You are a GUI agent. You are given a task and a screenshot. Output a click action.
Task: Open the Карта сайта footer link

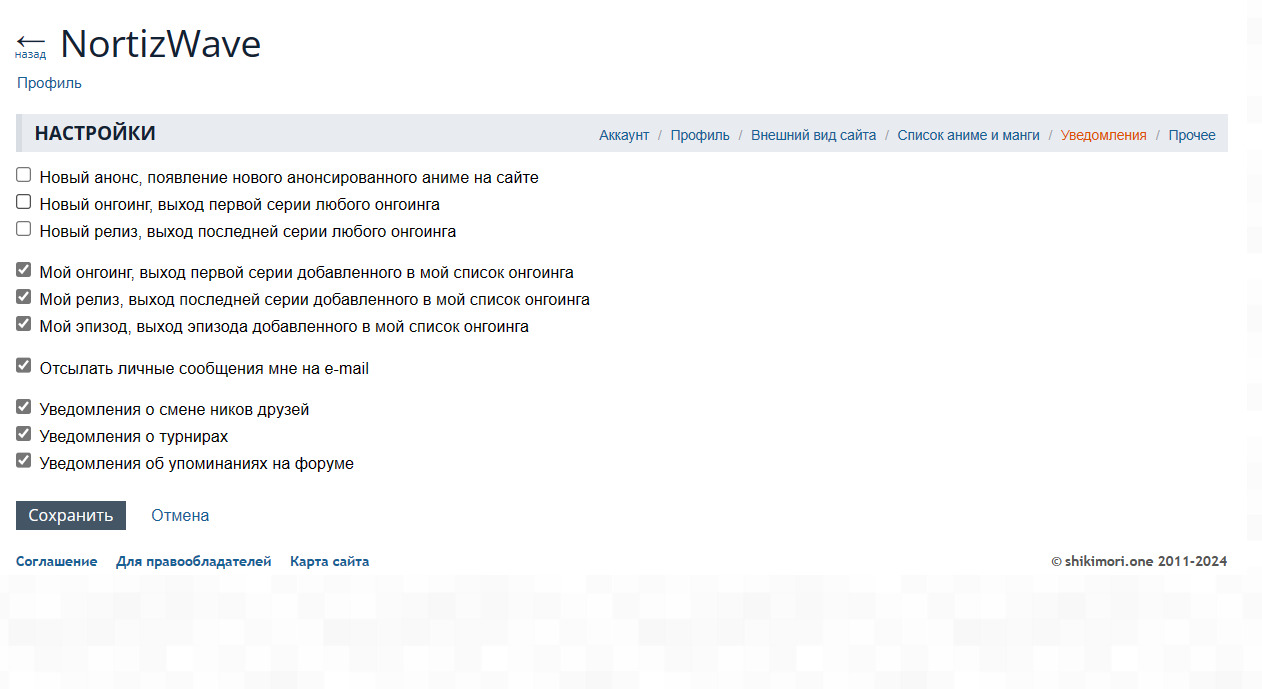[329, 562]
